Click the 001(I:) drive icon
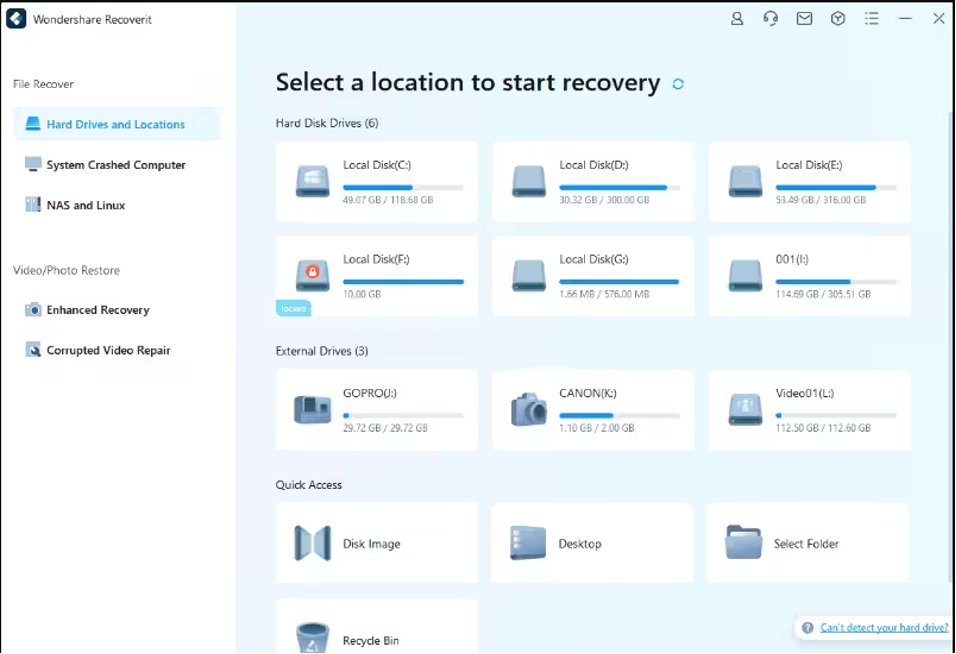The image size is (956, 654). pos(746,275)
